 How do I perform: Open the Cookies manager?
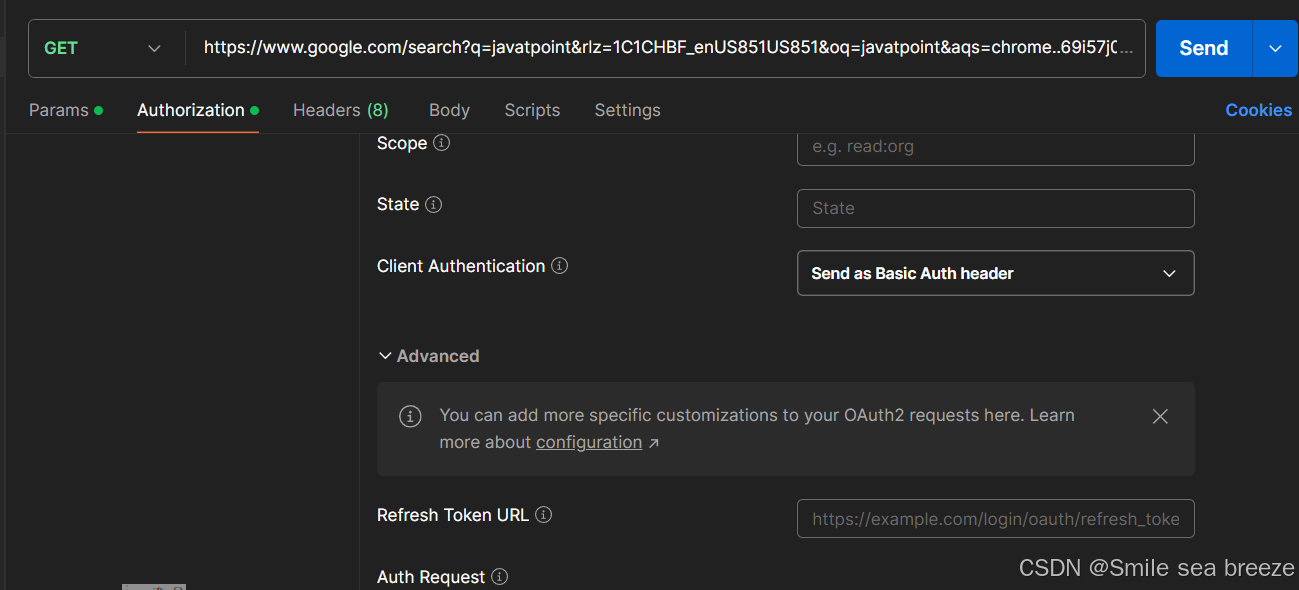click(x=1258, y=110)
